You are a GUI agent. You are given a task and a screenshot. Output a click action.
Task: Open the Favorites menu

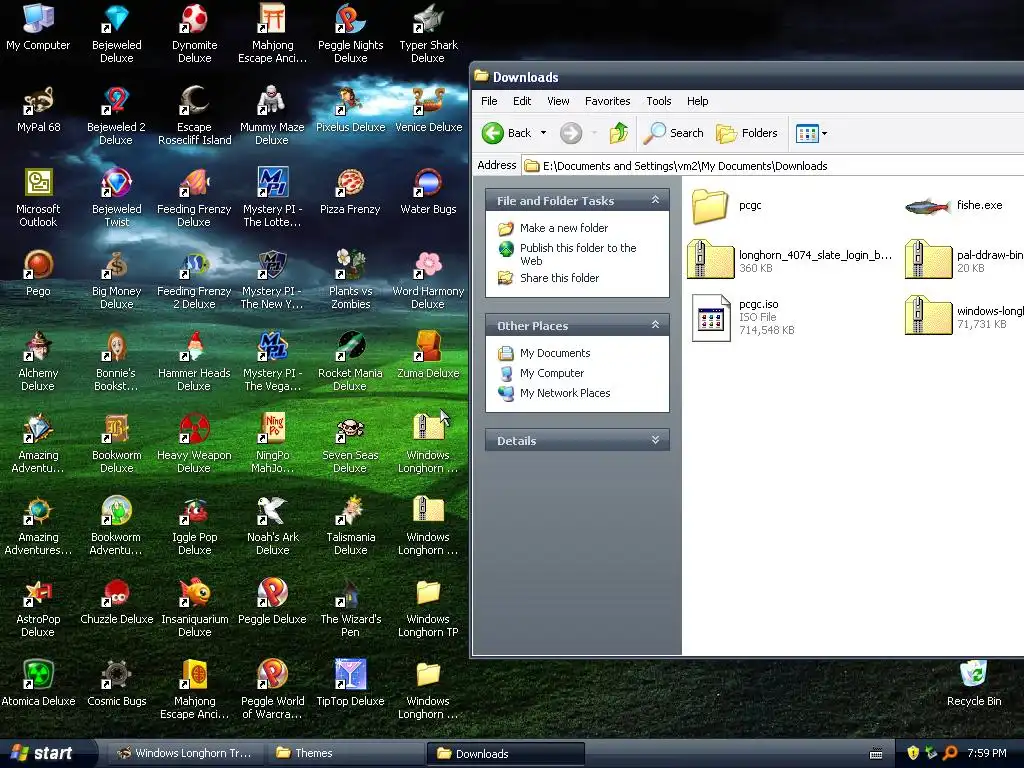pyautogui.click(x=607, y=101)
